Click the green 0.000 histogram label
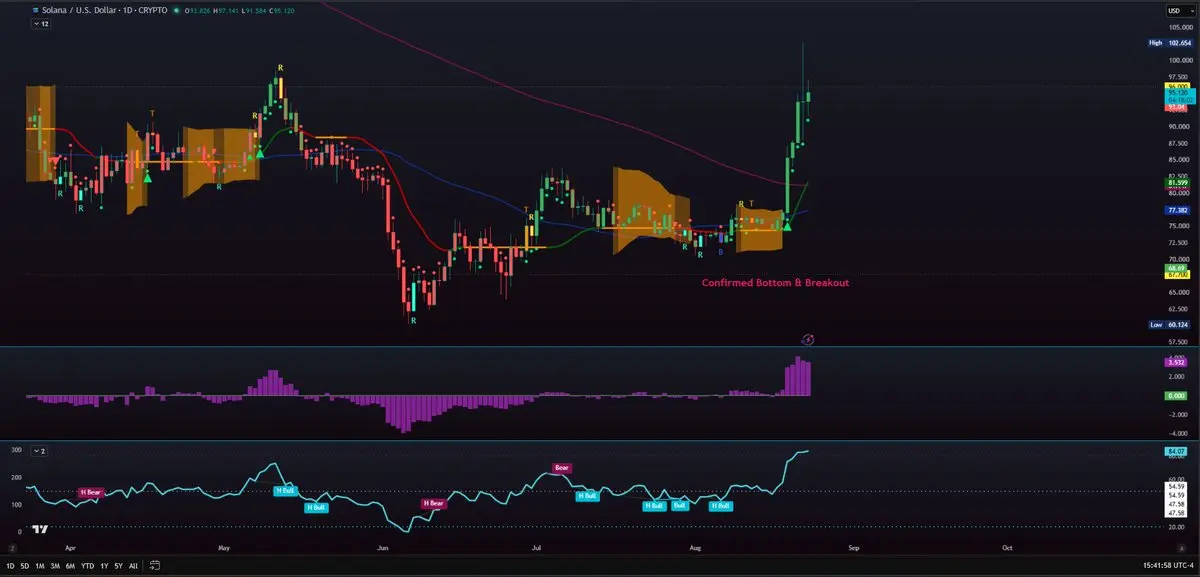This screenshot has height=577, width=1200. (x=1174, y=396)
